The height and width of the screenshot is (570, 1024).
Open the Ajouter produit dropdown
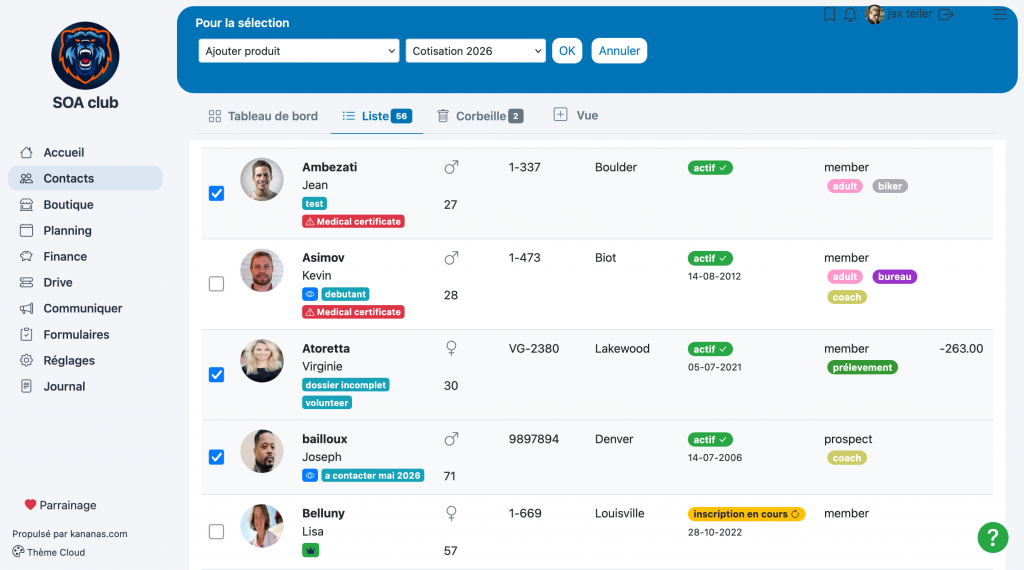click(298, 51)
